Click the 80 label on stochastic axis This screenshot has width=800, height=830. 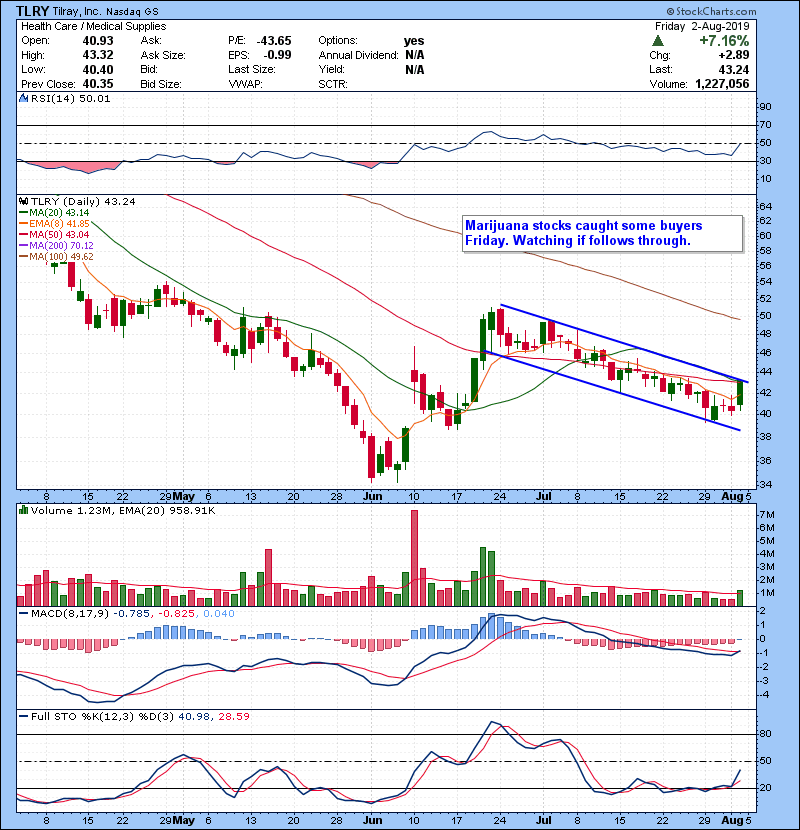click(765, 734)
